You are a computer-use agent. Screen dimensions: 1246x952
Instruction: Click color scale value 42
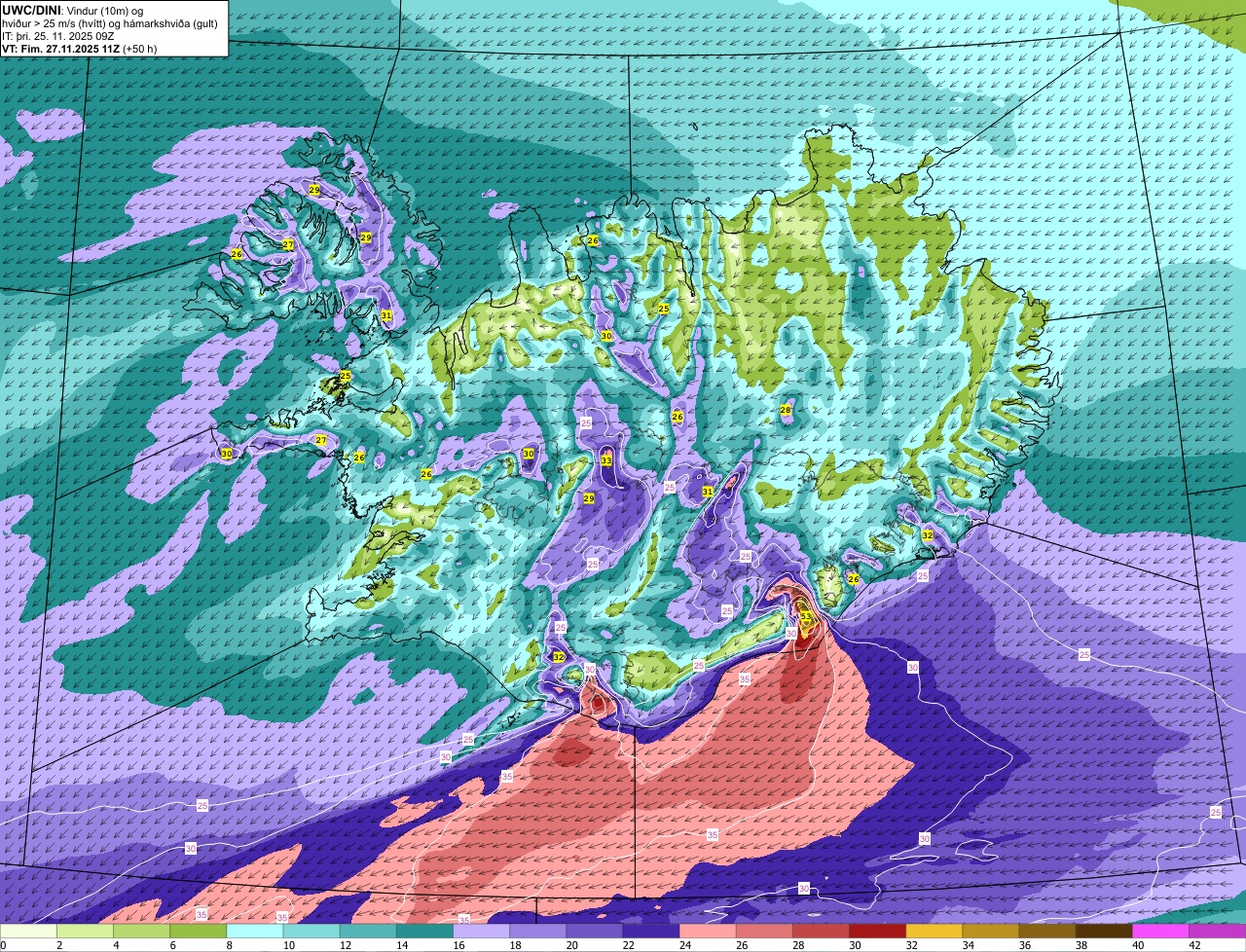(x=1193, y=945)
